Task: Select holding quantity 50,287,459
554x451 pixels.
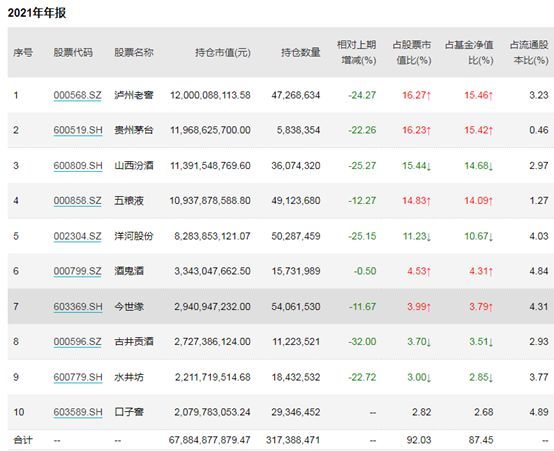Action: (x=296, y=236)
